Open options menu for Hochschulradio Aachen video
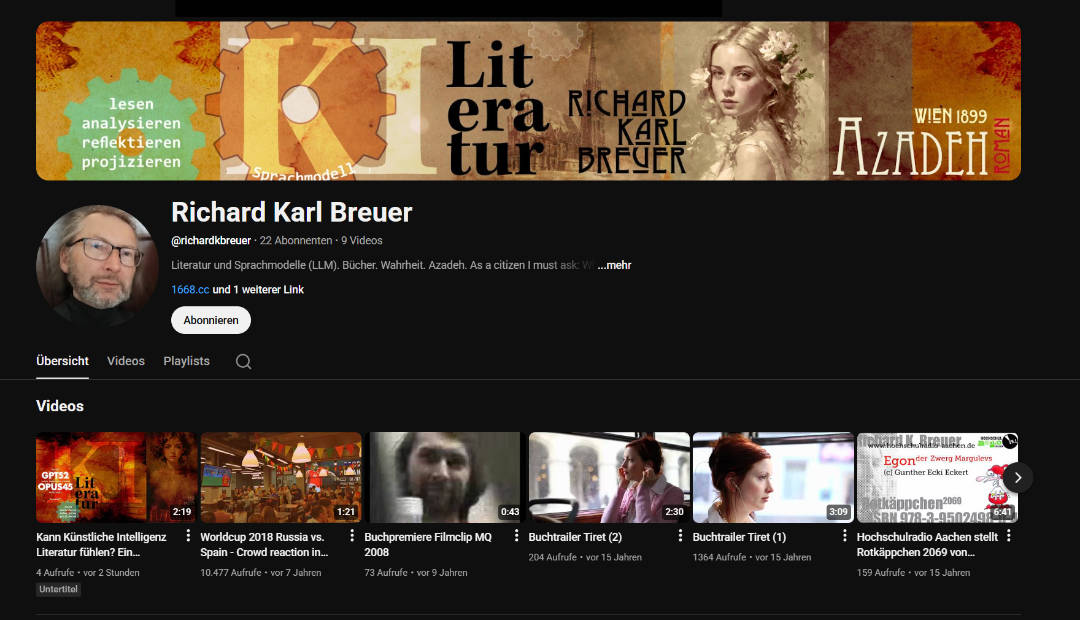This screenshot has height=620, width=1080. click(1009, 536)
